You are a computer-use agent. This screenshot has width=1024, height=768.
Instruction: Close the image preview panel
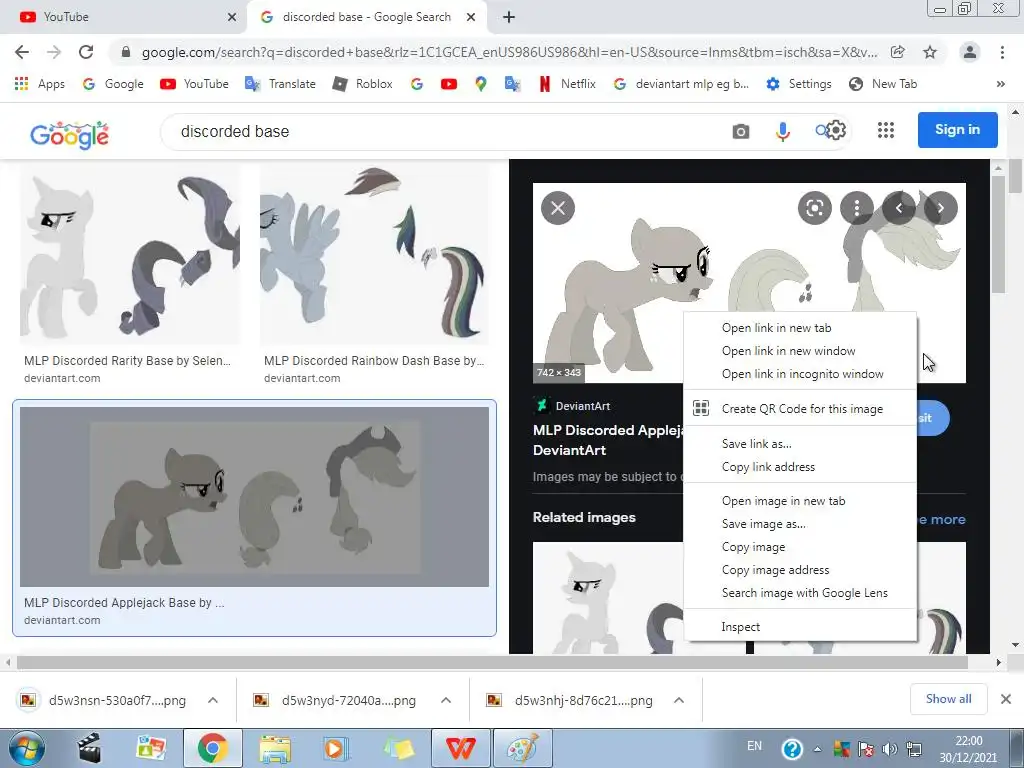point(558,208)
